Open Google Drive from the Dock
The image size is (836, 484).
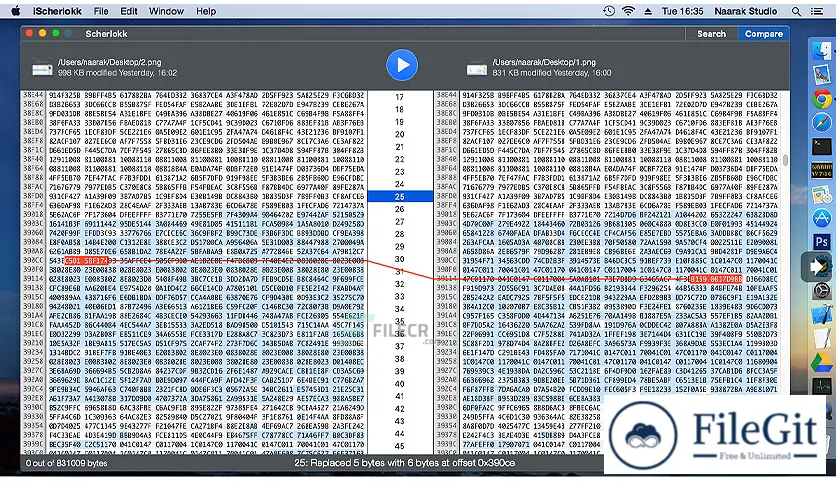[x=822, y=364]
